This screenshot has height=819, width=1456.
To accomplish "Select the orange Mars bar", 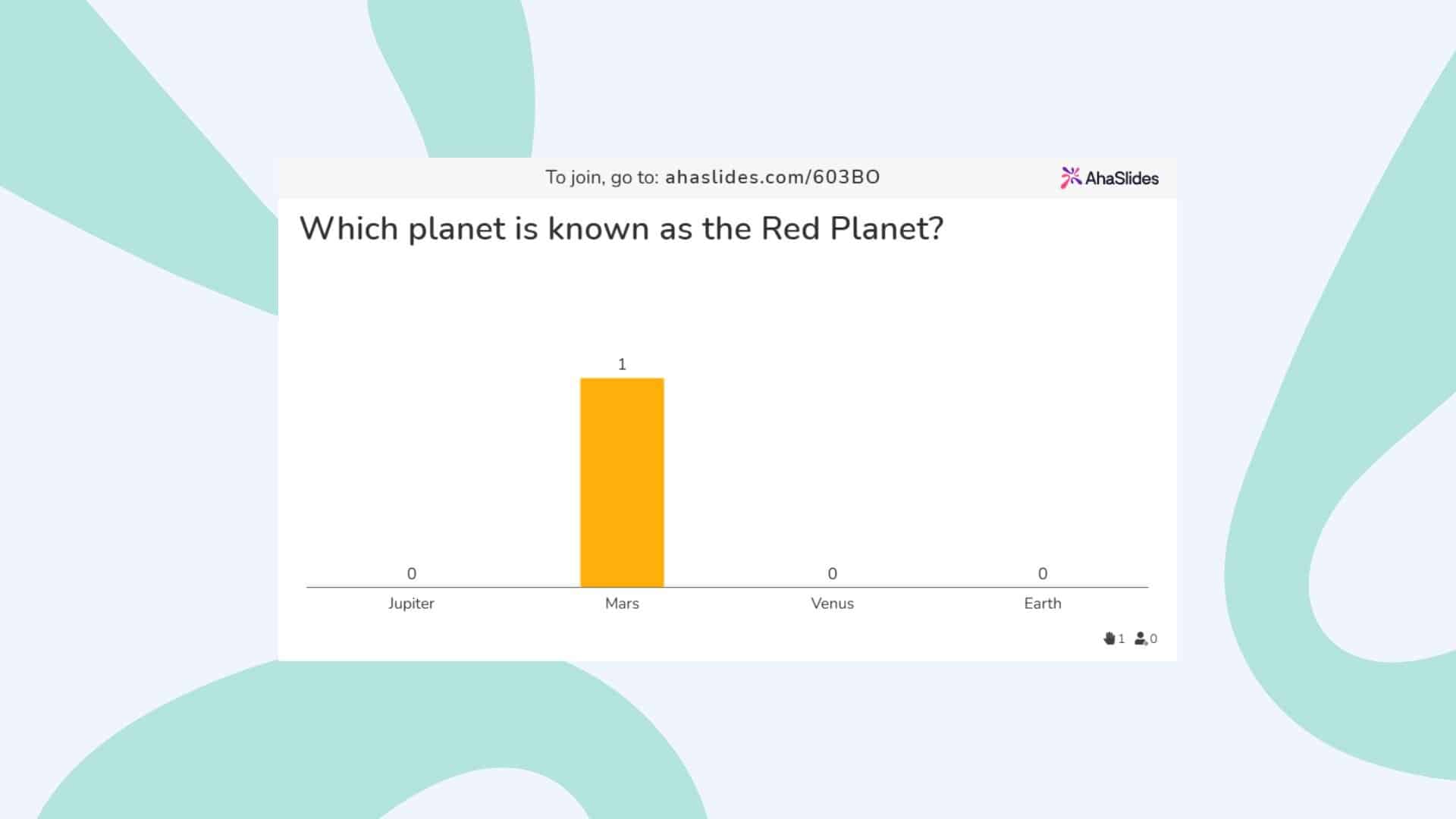I will point(622,482).
